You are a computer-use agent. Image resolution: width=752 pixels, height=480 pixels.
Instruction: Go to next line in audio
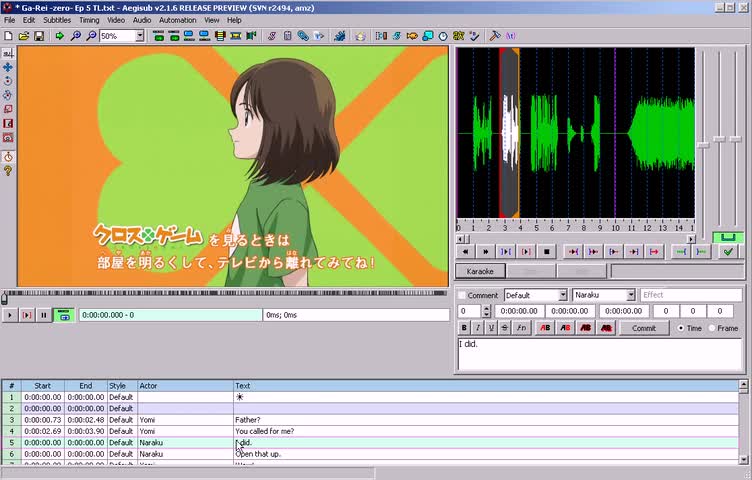[x=485, y=251]
